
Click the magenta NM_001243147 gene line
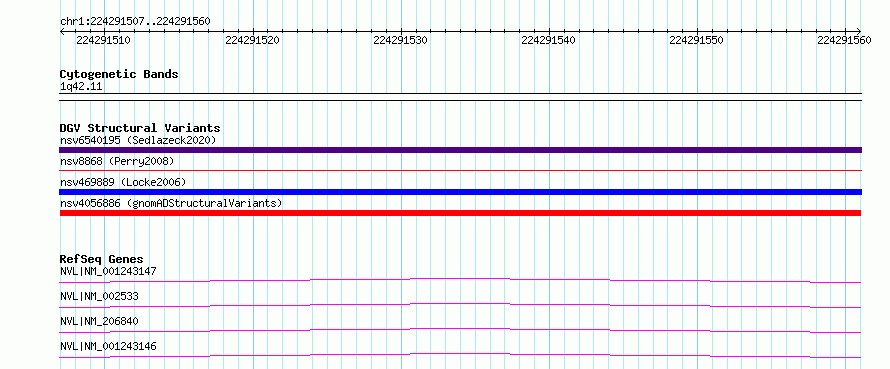[x=460, y=280]
